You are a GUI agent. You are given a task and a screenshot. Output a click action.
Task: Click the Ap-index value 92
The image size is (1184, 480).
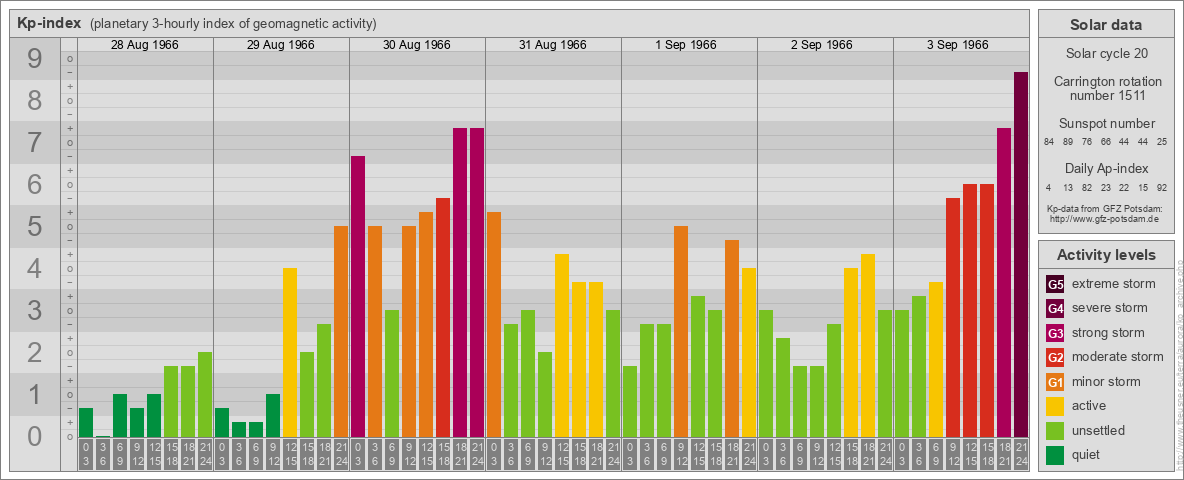(1162, 188)
